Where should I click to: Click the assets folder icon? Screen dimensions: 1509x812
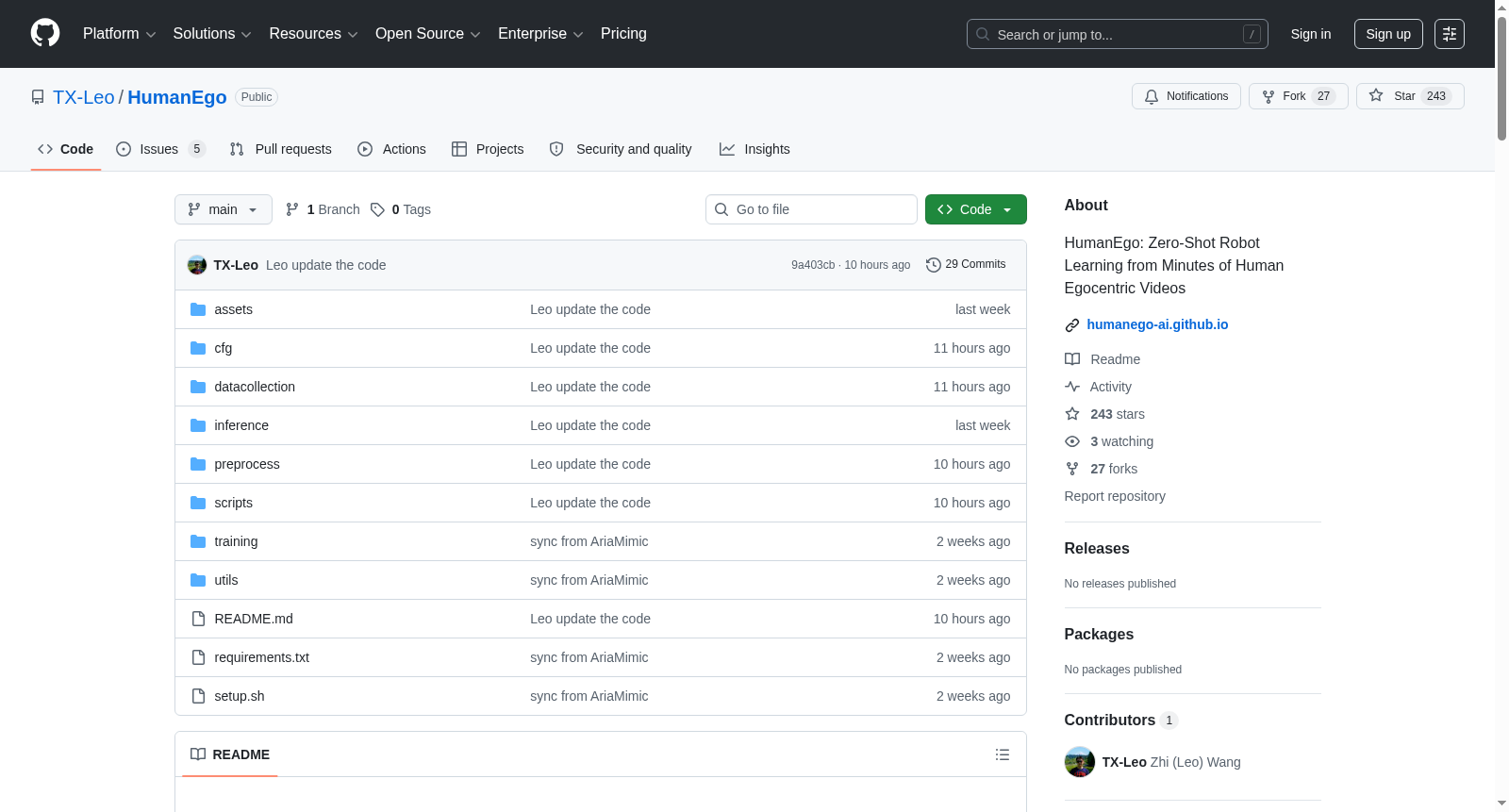pos(198,309)
